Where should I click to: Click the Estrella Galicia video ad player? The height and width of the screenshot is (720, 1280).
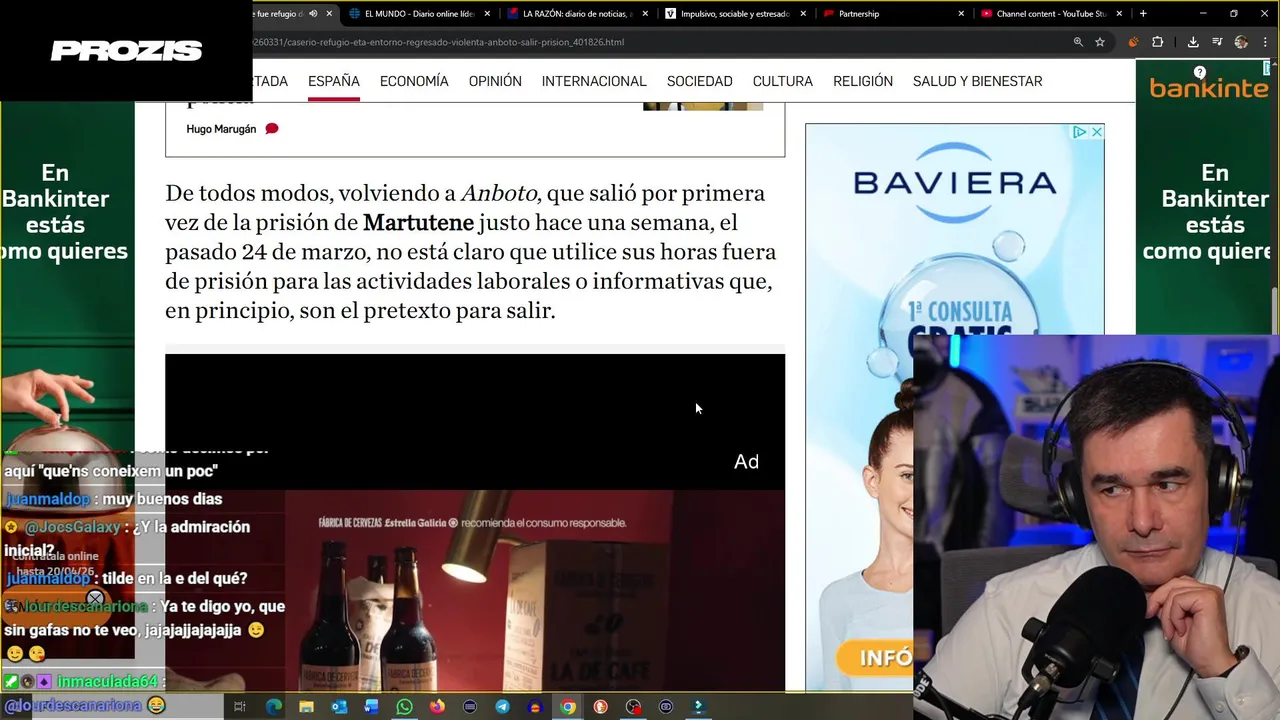click(x=475, y=522)
